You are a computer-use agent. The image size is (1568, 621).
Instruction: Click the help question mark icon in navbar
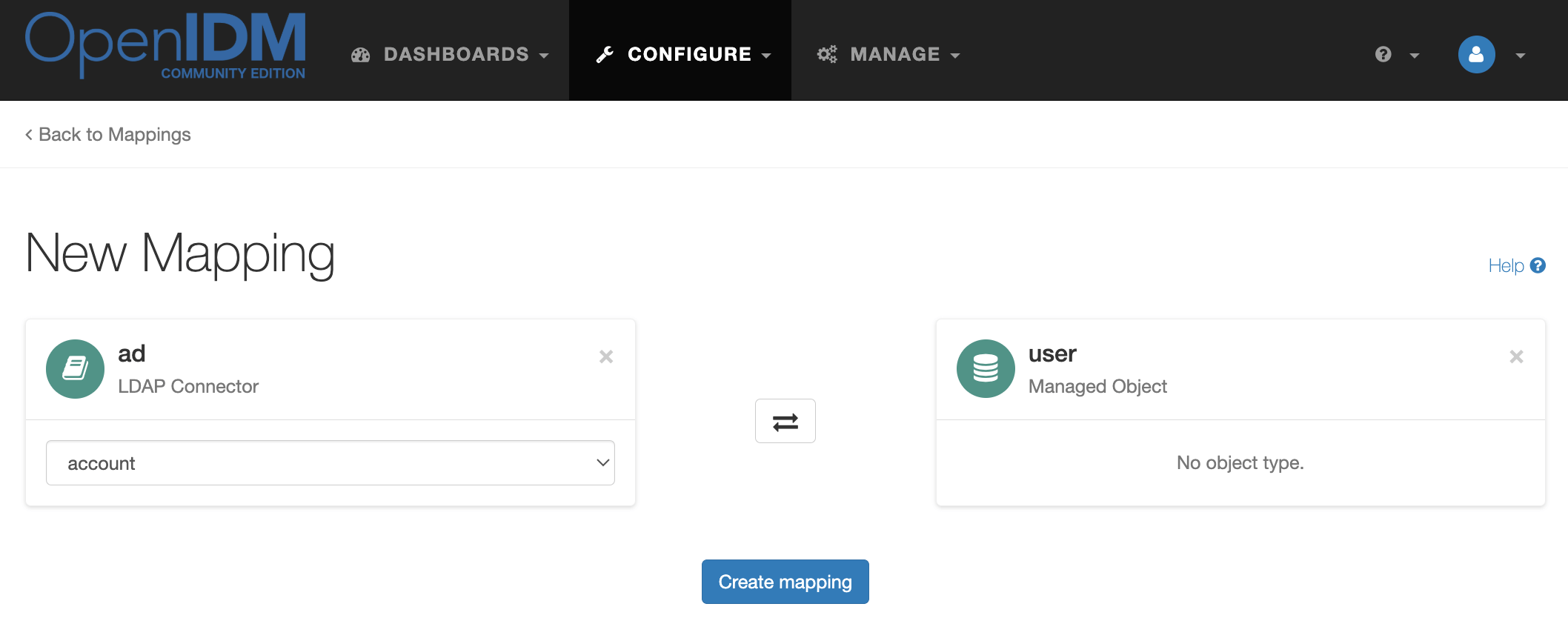point(1383,54)
